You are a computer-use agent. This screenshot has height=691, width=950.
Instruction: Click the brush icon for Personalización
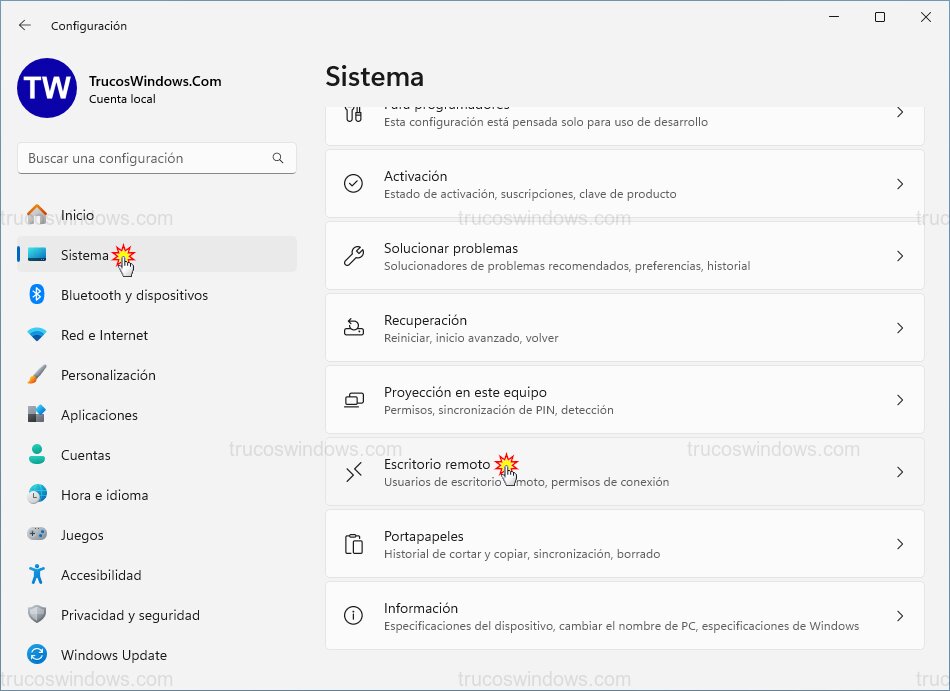(37, 375)
